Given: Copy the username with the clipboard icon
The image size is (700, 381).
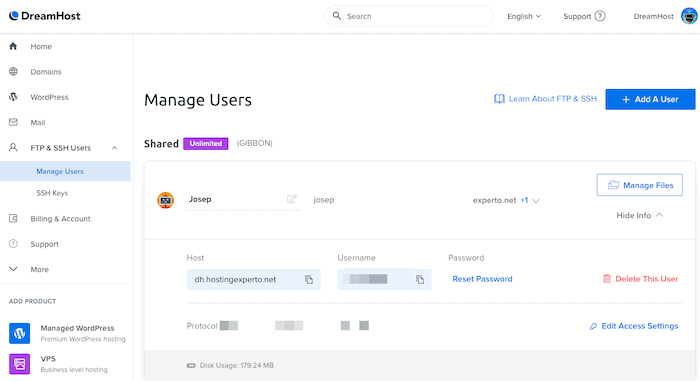Looking at the screenshot, I should [x=420, y=280].
